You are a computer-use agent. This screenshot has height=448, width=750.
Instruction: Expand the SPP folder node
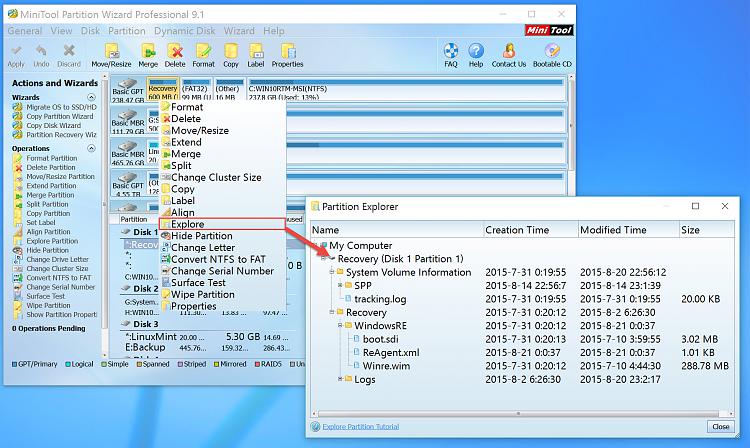[340, 285]
